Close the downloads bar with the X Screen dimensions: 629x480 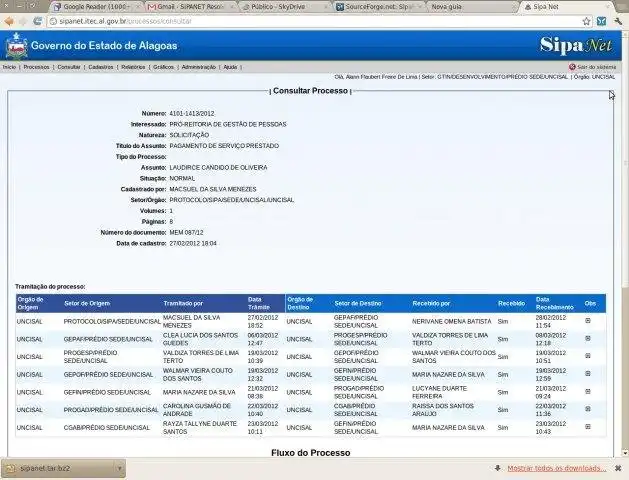pyautogui.click(x=618, y=468)
